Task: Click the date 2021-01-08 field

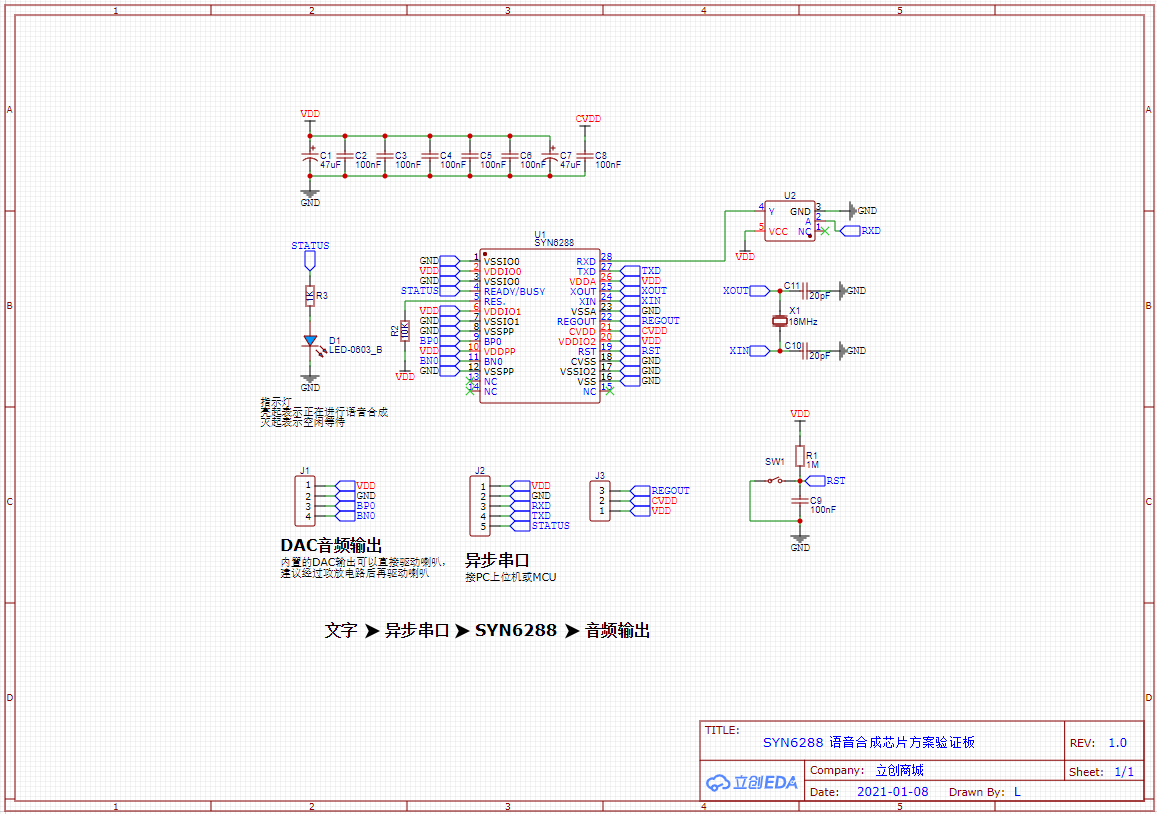Action: (x=892, y=791)
